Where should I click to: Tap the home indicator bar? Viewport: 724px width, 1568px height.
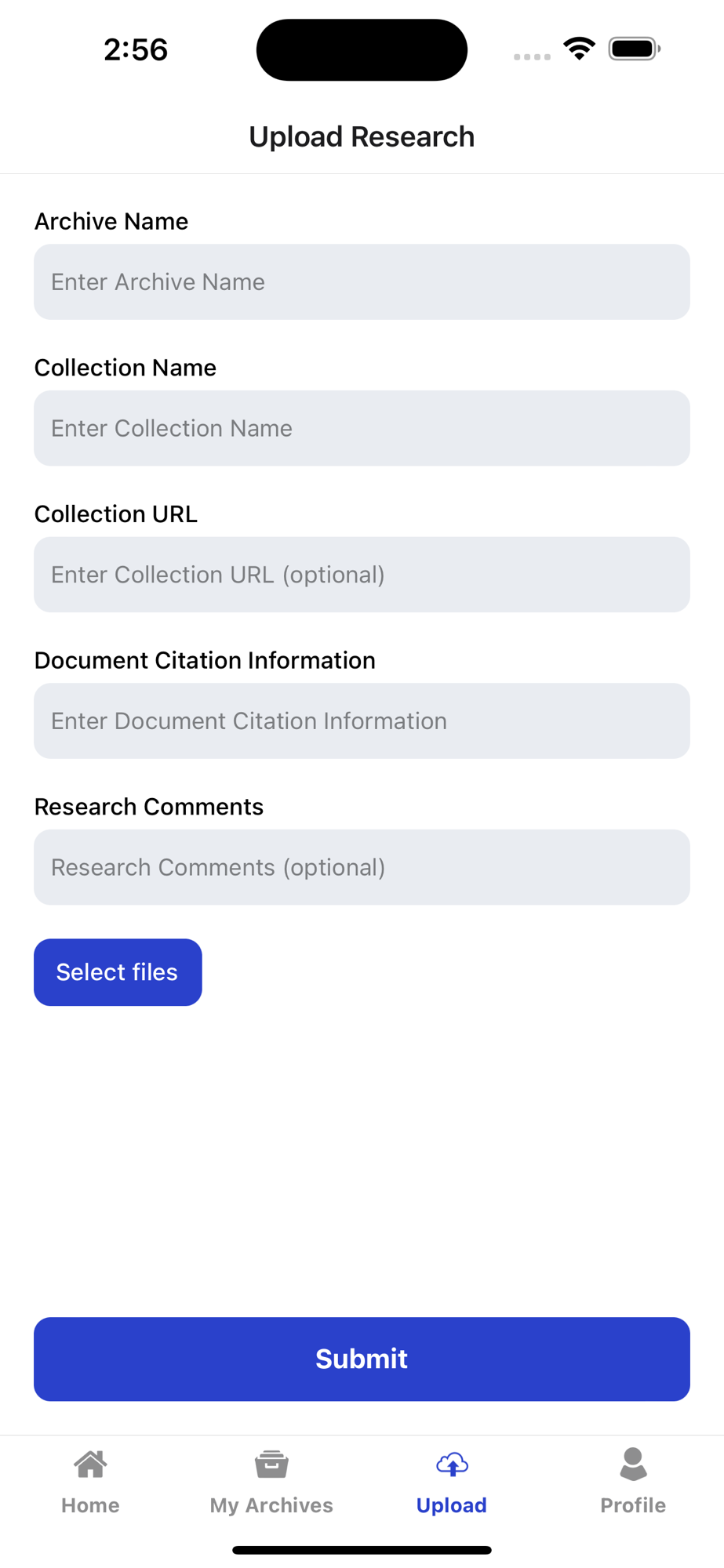pyautogui.click(x=362, y=1550)
